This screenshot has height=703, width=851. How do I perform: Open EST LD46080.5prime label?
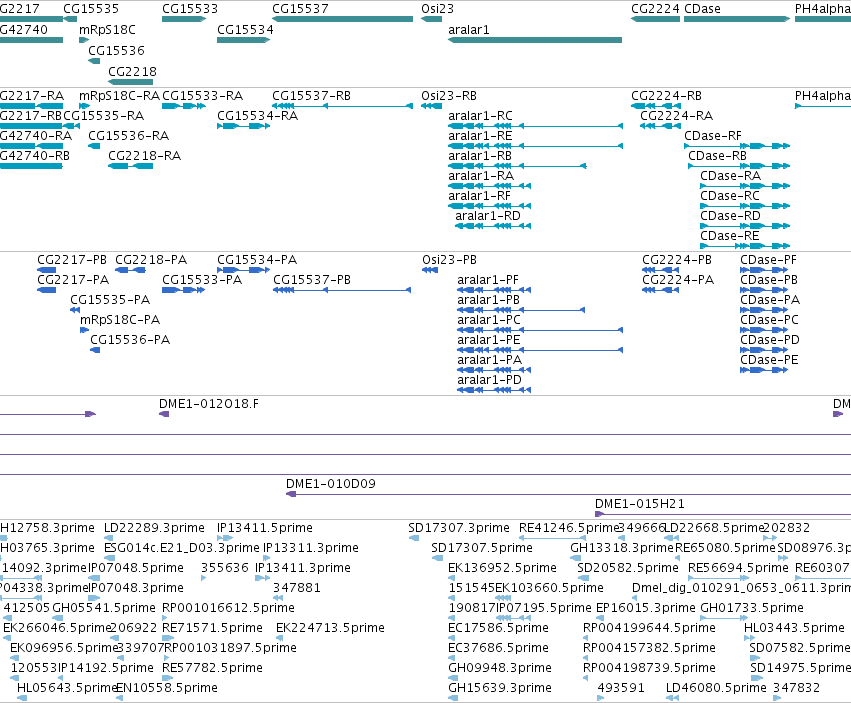716,688
